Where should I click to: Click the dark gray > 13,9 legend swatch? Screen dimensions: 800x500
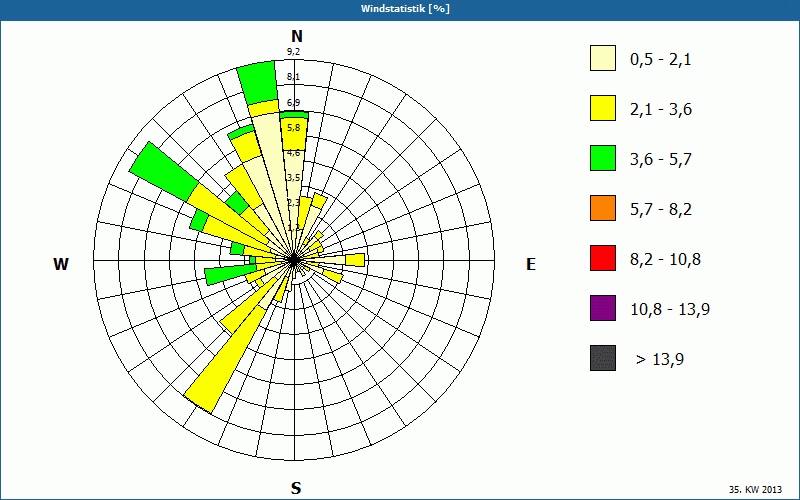point(603,358)
